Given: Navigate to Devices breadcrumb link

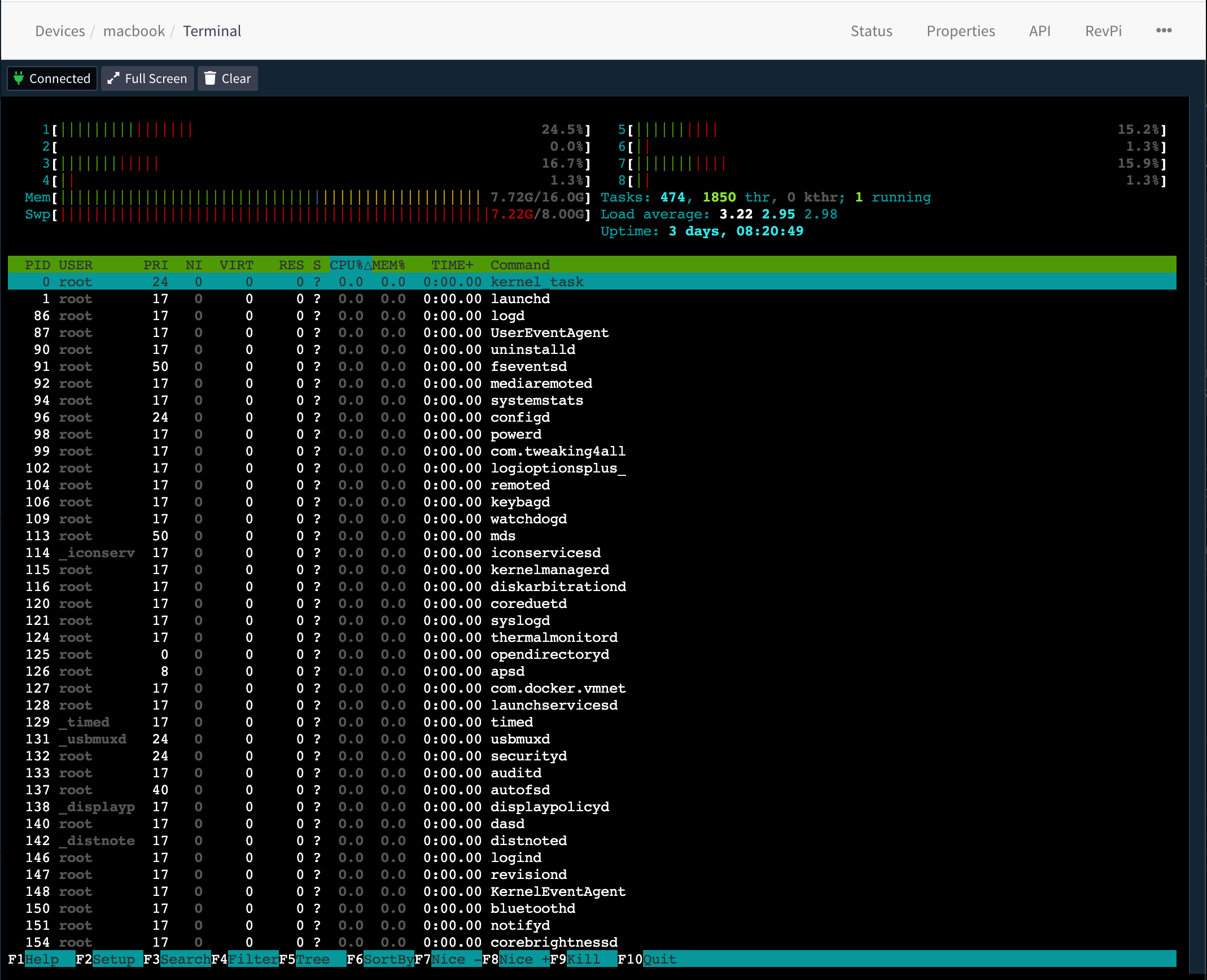Looking at the screenshot, I should tap(60, 31).
